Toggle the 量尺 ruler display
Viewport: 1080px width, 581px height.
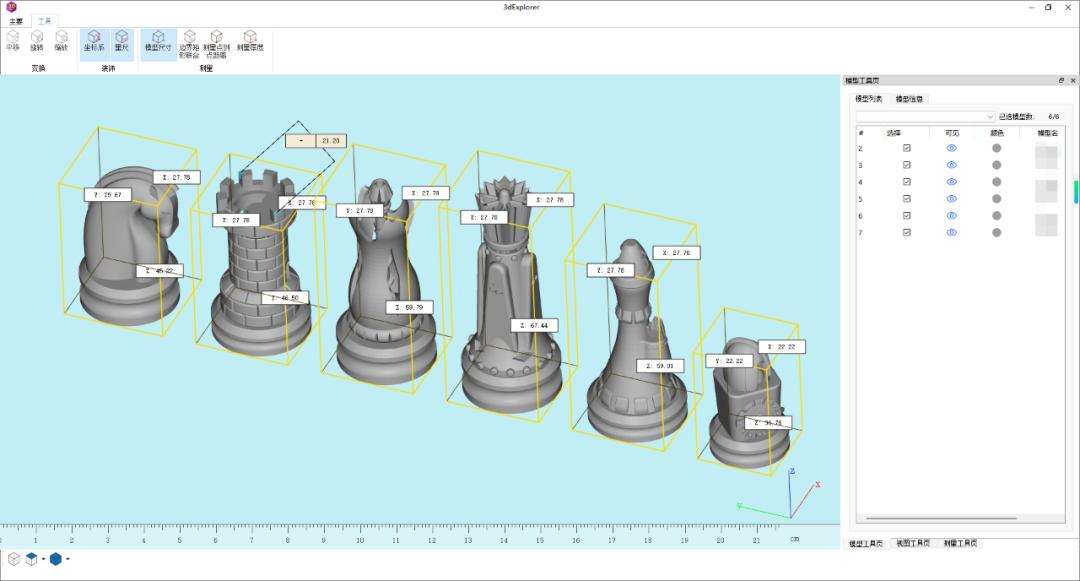pos(121,40)
